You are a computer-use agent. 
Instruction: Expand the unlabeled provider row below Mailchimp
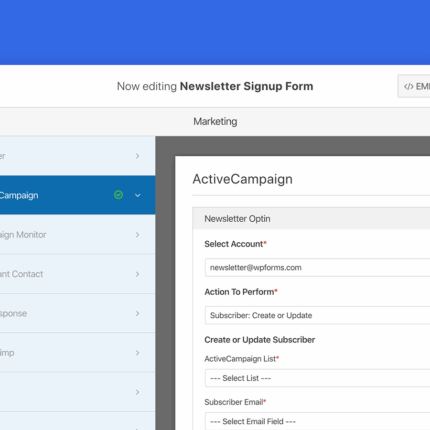137,392
